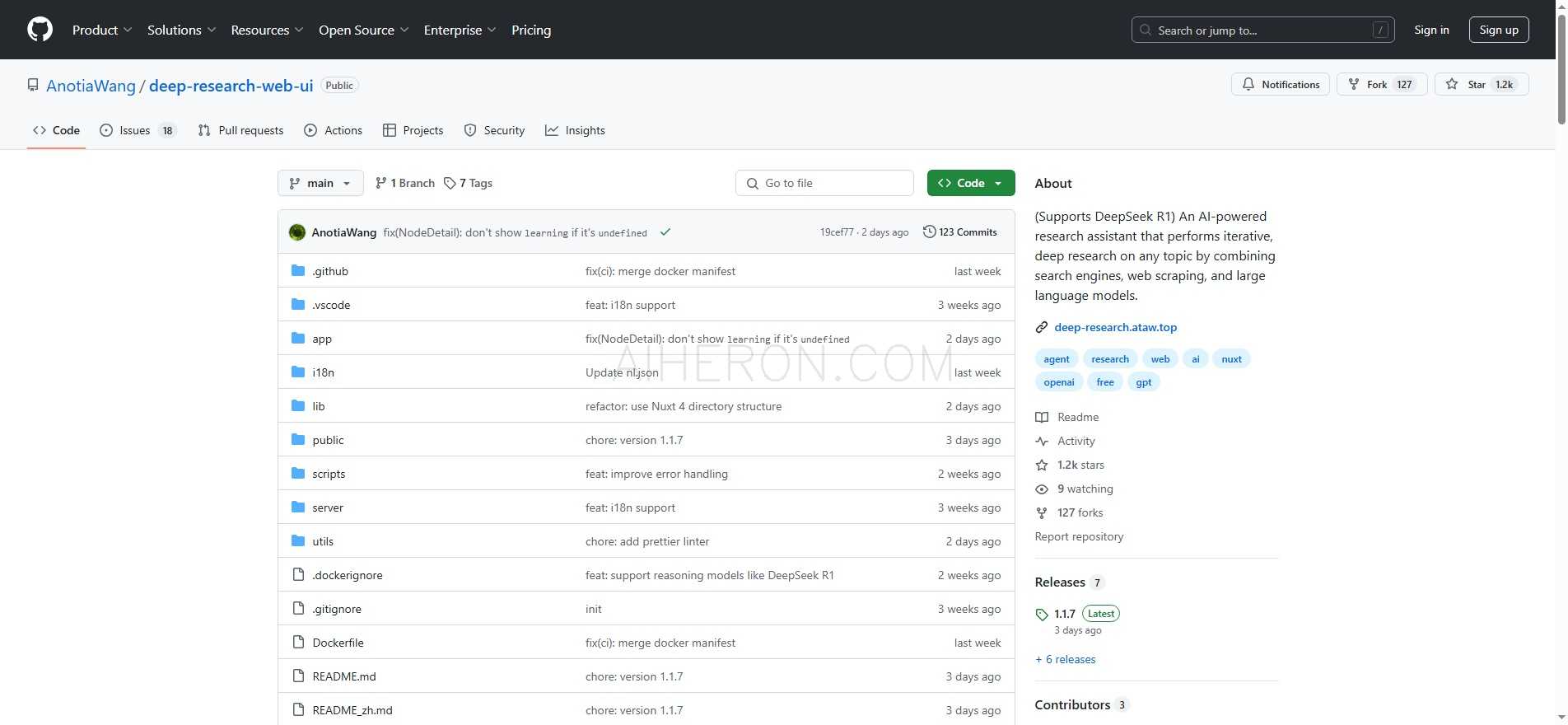Open the deep-research.ataw.top website link
This screenshot has height=725, width=1568.
coord(1115,327)
